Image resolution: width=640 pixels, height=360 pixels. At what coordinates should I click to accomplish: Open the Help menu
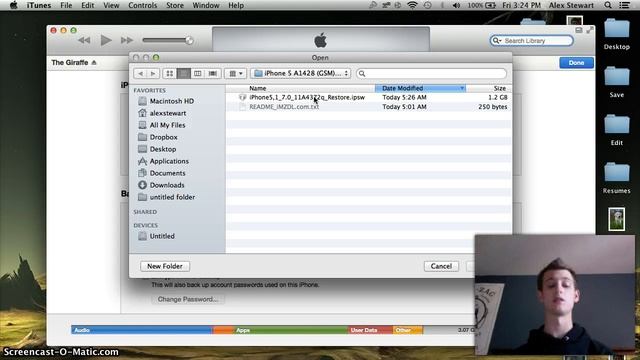point(236,5)
